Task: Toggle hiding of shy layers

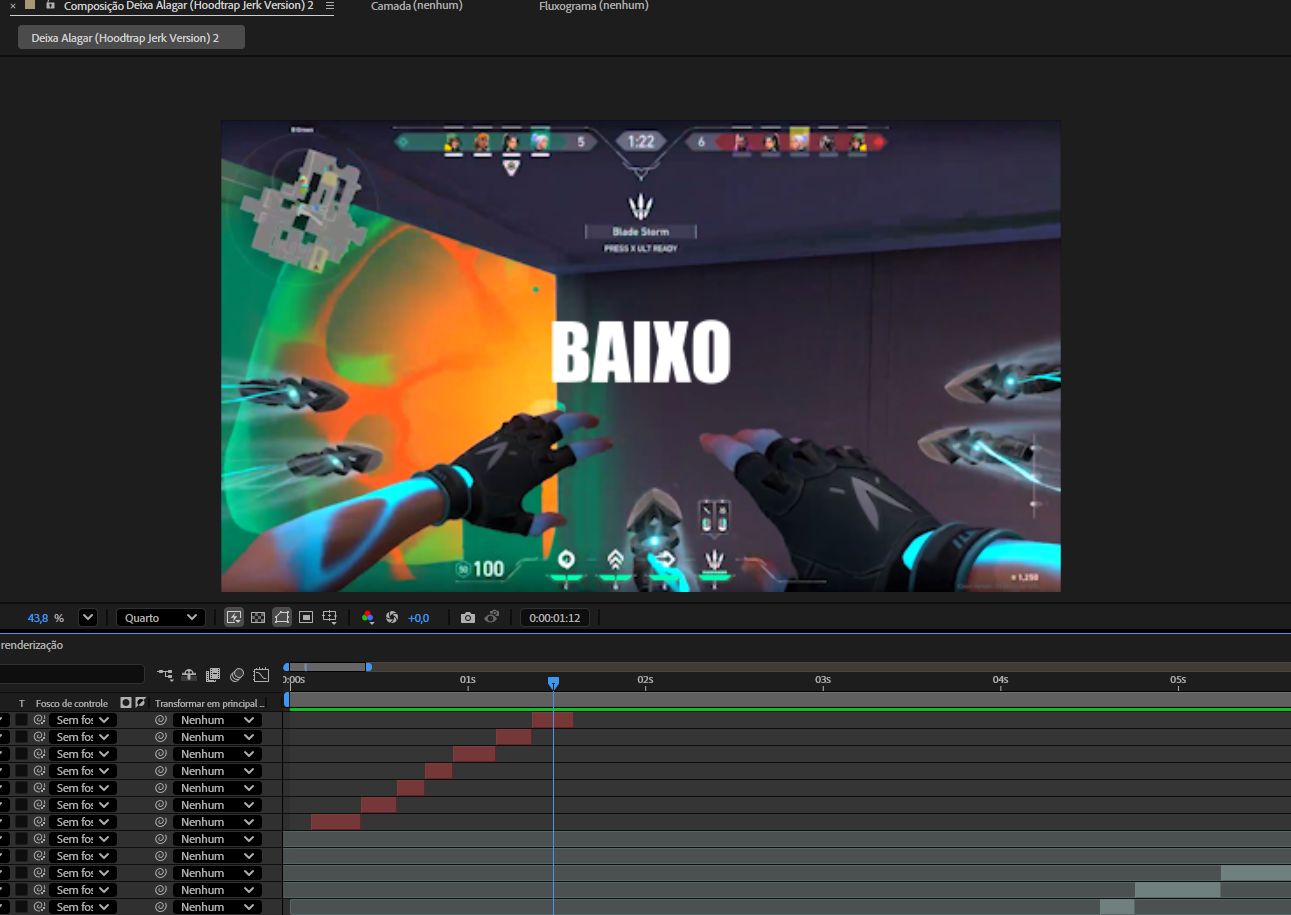Action: tap(189, 675)
